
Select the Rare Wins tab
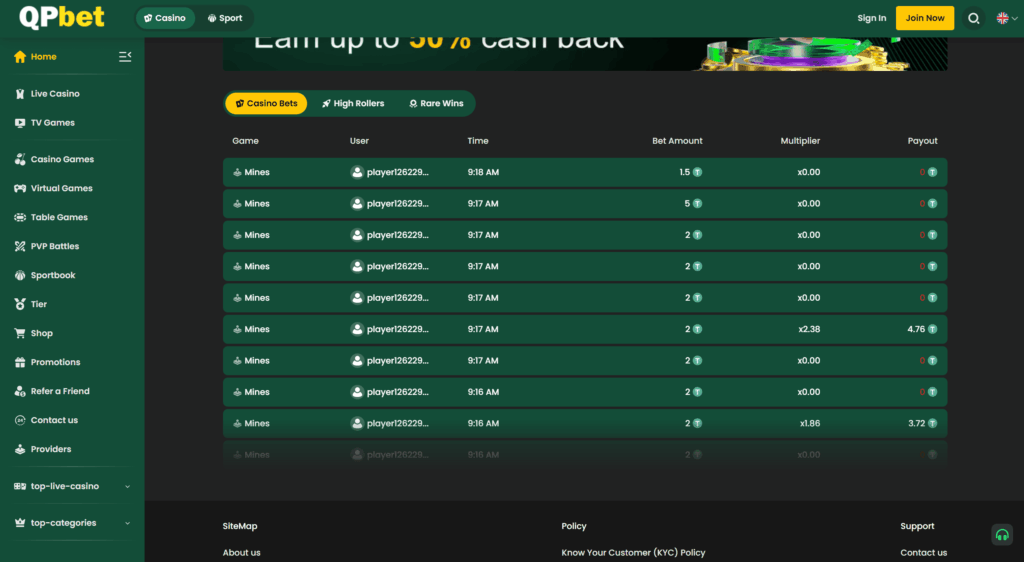point(436,103)
